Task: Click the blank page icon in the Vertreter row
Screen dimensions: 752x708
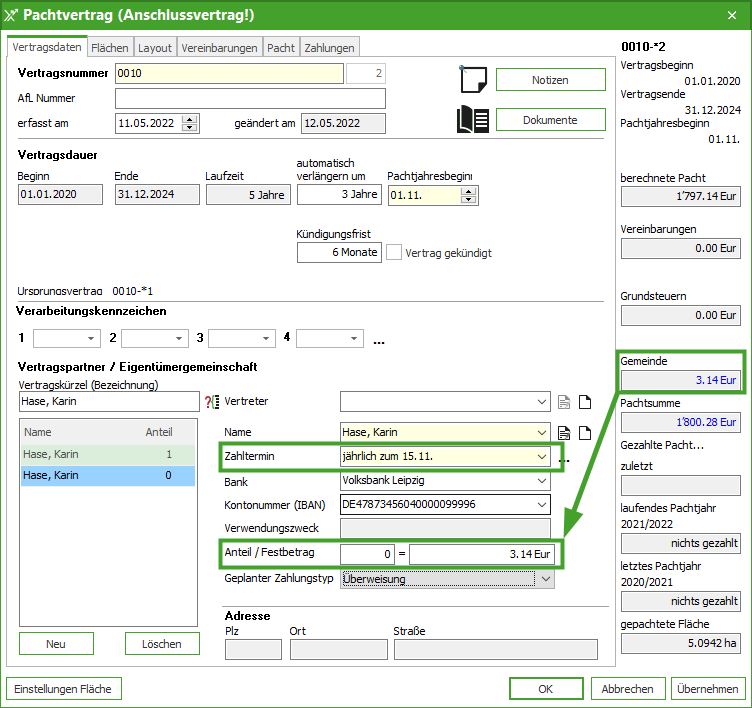Action: coord(586,403)
